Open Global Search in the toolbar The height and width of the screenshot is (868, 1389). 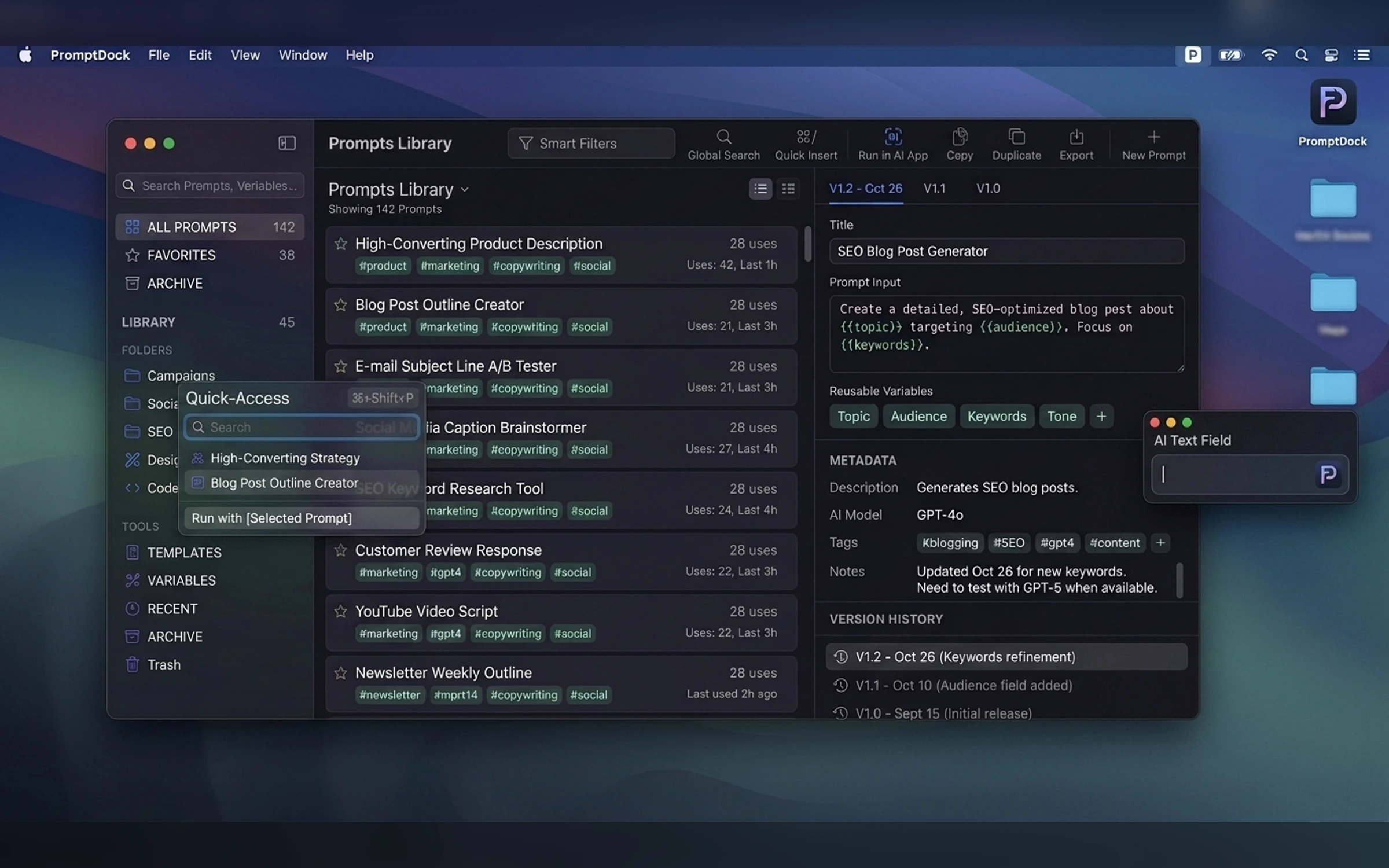723,145
